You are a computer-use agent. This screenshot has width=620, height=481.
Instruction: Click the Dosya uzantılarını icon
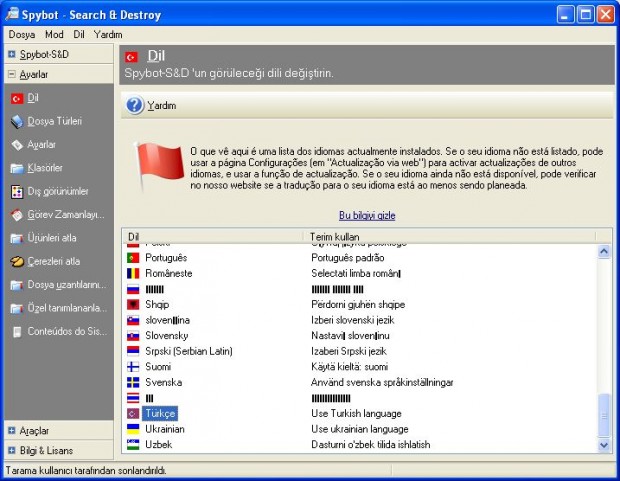[x=17, y=285]
